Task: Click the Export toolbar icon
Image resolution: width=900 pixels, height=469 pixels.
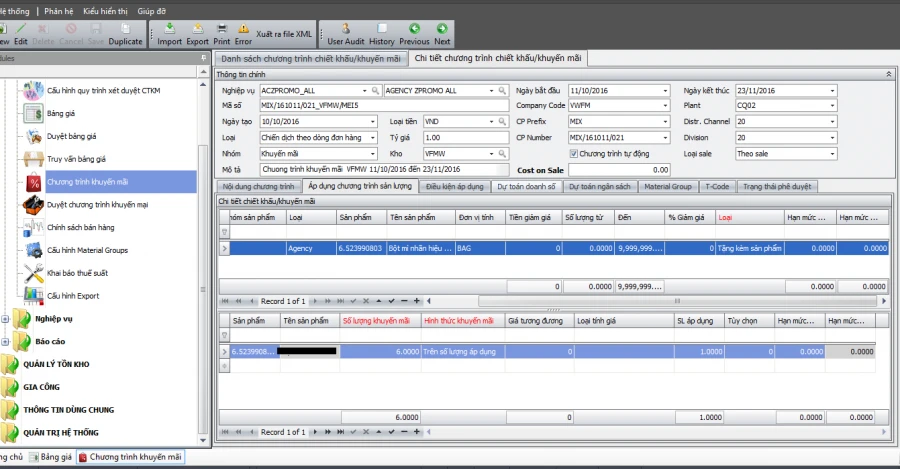Action: (x=197, y=28)
